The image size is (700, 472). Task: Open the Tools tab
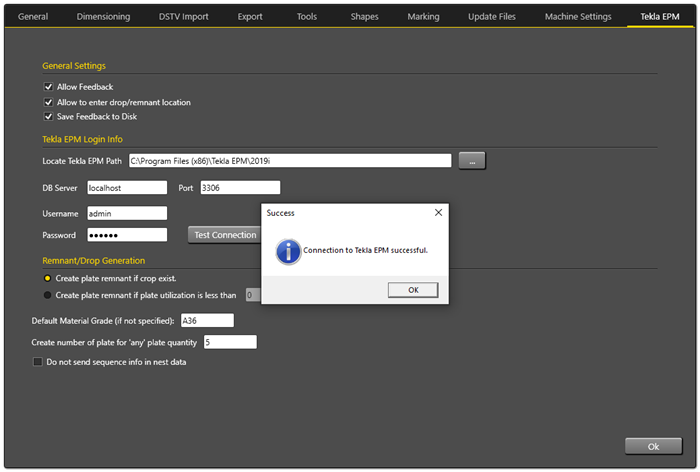point(307,17)
